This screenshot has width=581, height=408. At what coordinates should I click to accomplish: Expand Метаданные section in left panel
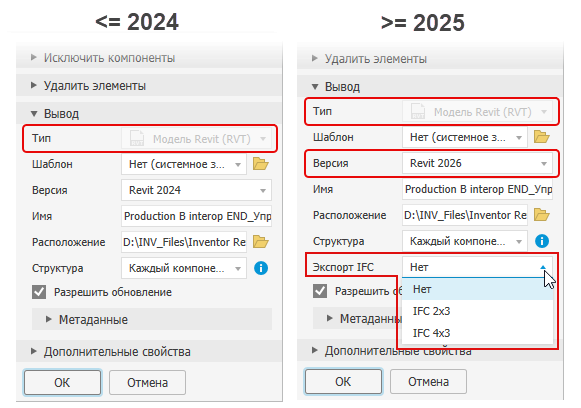click(x=152, y=319)
